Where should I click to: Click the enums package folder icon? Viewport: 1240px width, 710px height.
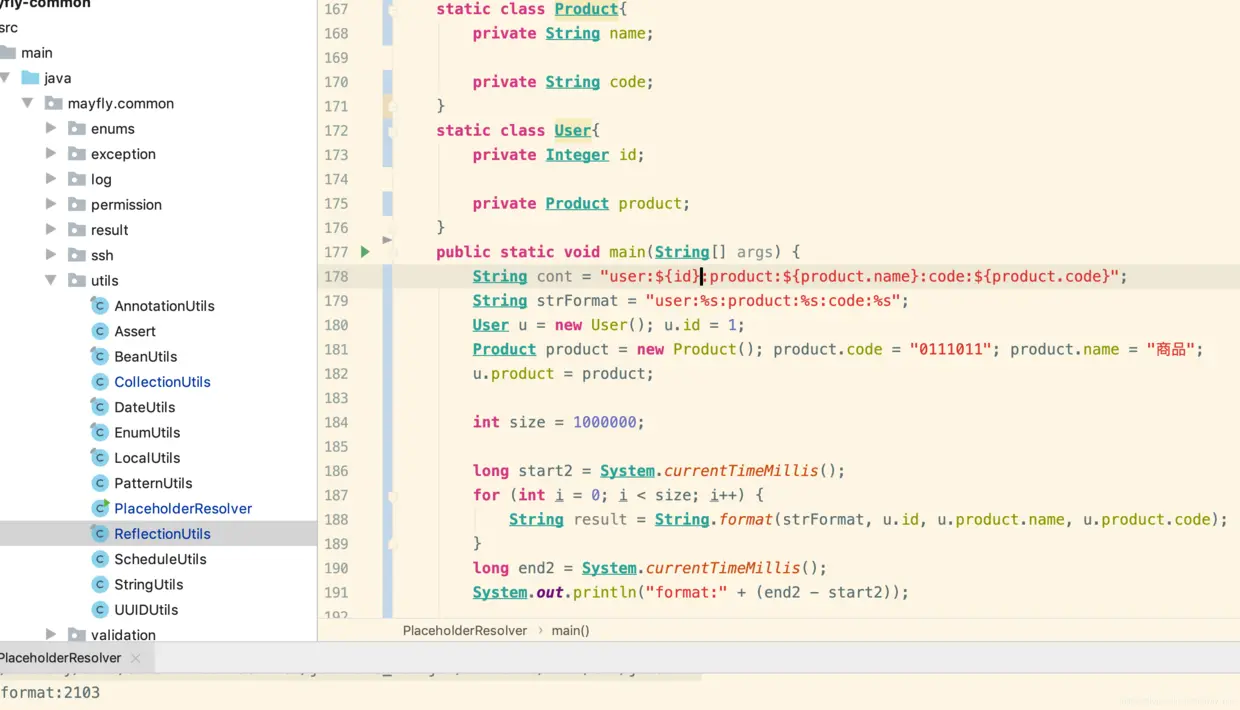[75, 128]
